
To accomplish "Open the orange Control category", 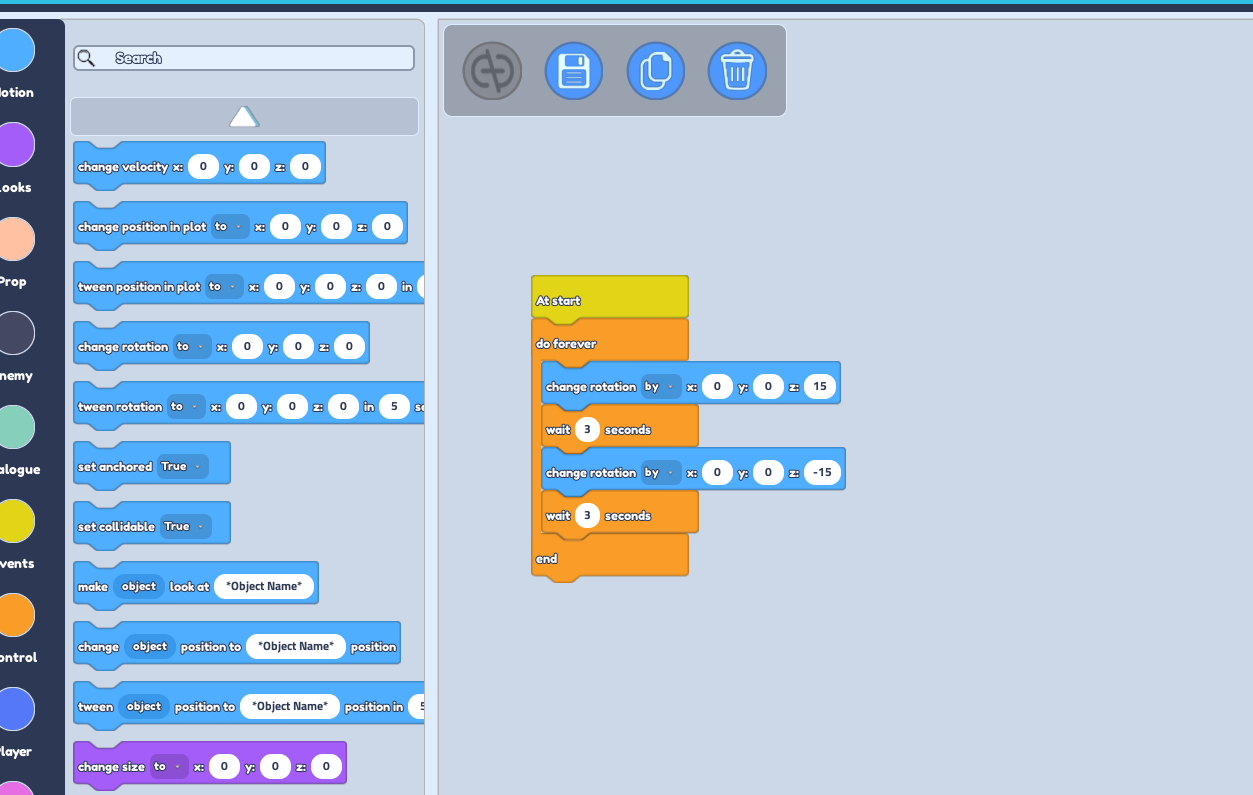I will pos(16,615).
